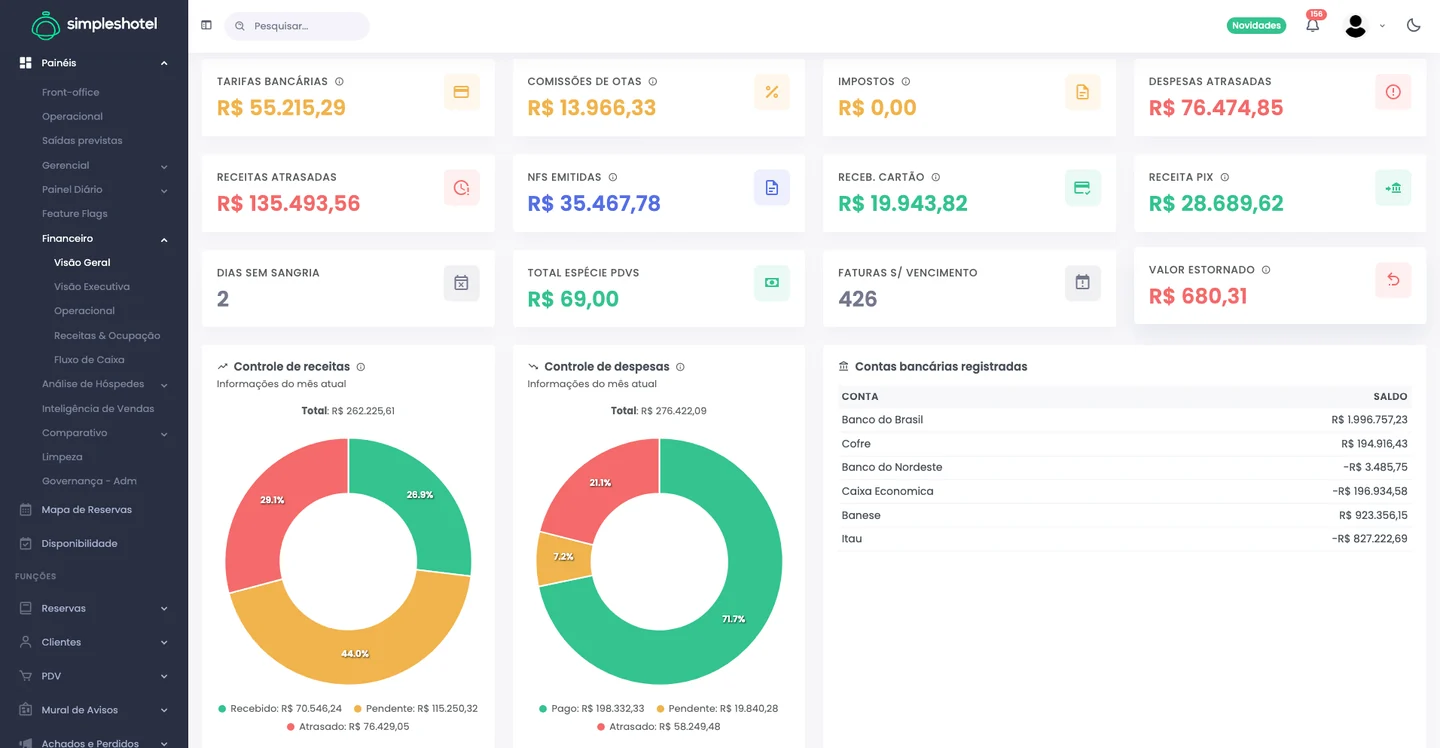1440x748 pixels.
Task: Select Visão Executiva in Financeiro menu
Action: point(92,287)
